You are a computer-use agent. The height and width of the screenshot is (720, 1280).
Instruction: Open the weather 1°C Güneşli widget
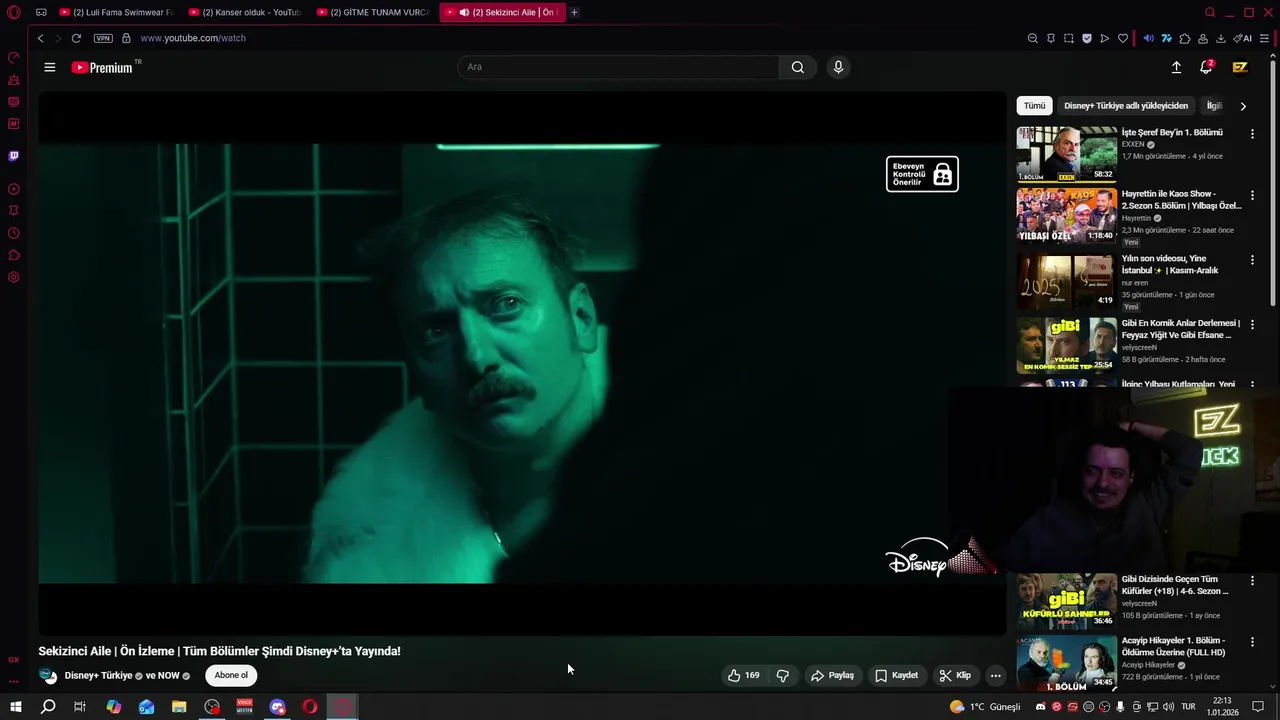click(985, 707)
